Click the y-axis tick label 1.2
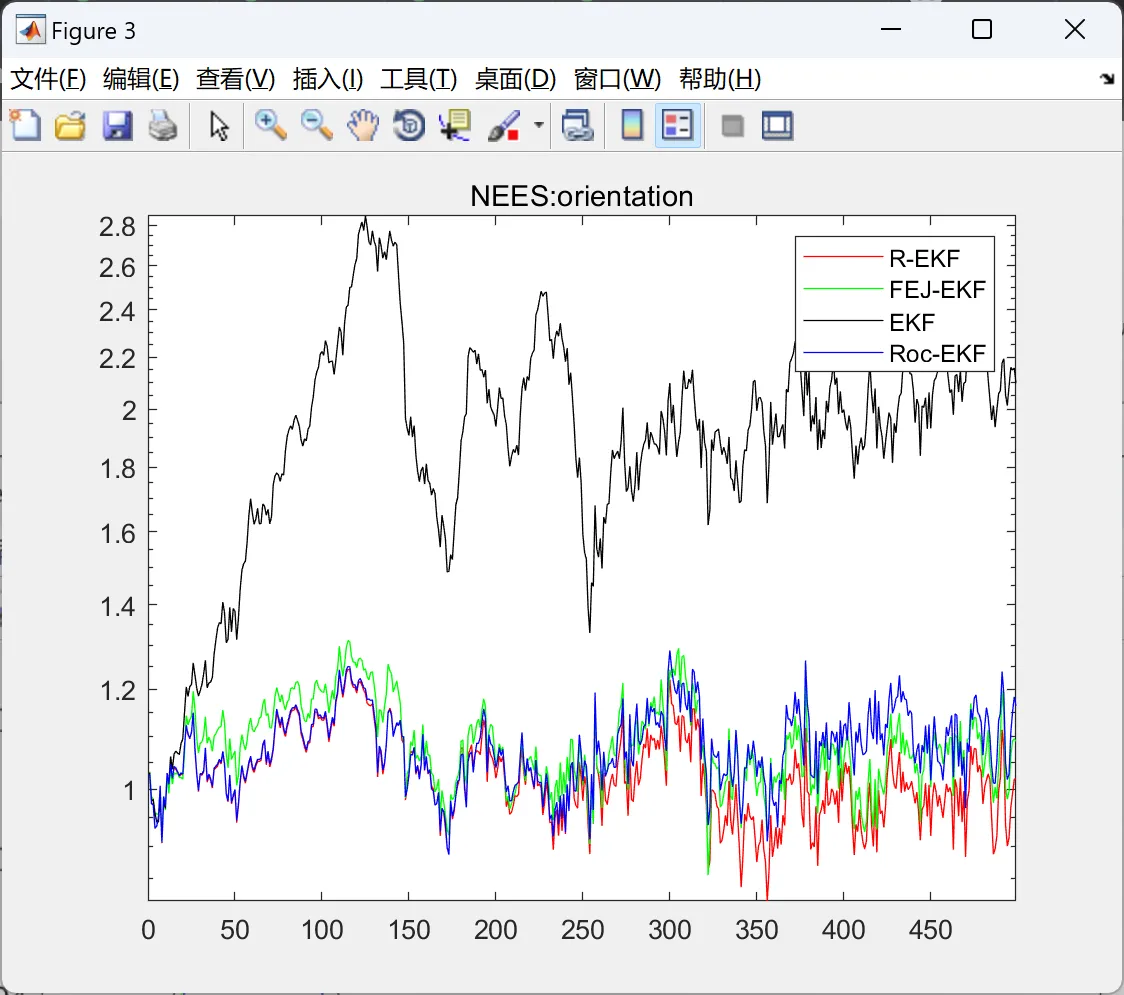The image size is (1124, 995). pyautogui.click(x=118, y=691)
